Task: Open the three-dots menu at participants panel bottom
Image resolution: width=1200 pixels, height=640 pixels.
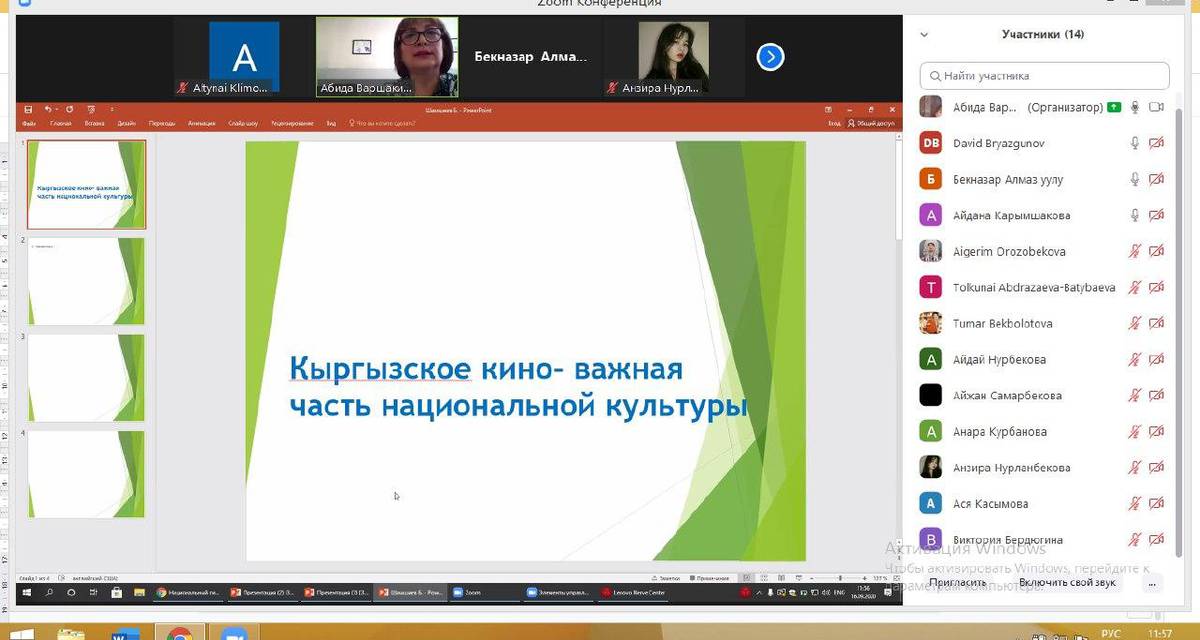Action: pyautogui.click(x=1155, y=582)
